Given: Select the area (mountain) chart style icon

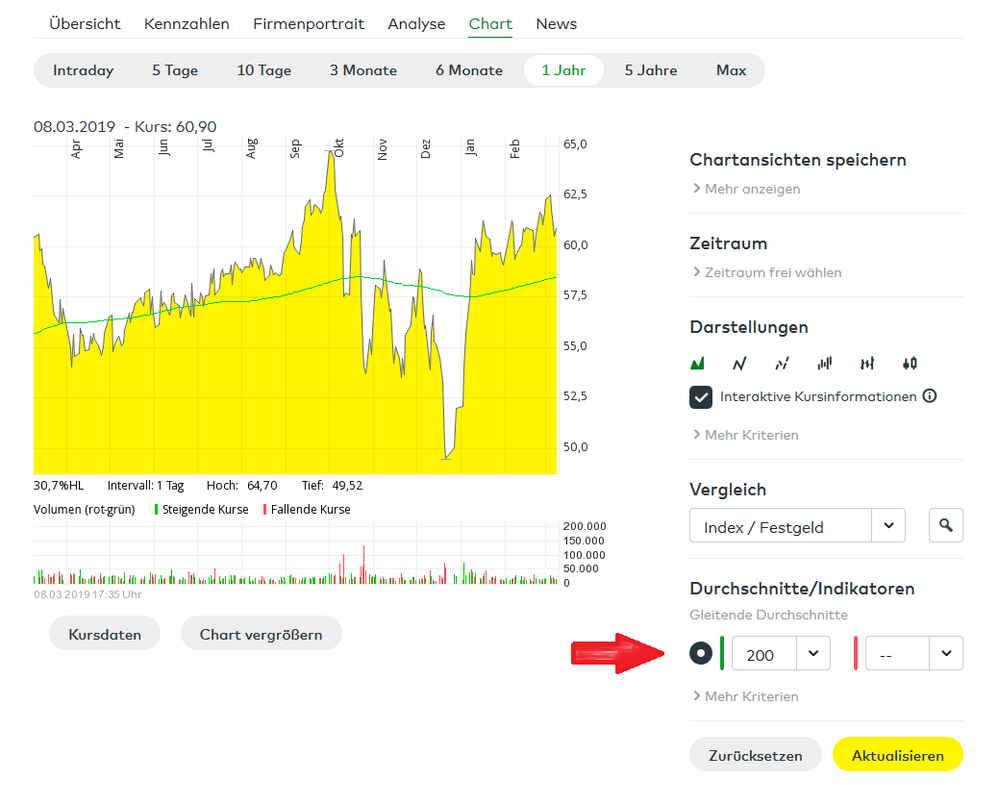Looking at the screenshot, I should [697, 363].
